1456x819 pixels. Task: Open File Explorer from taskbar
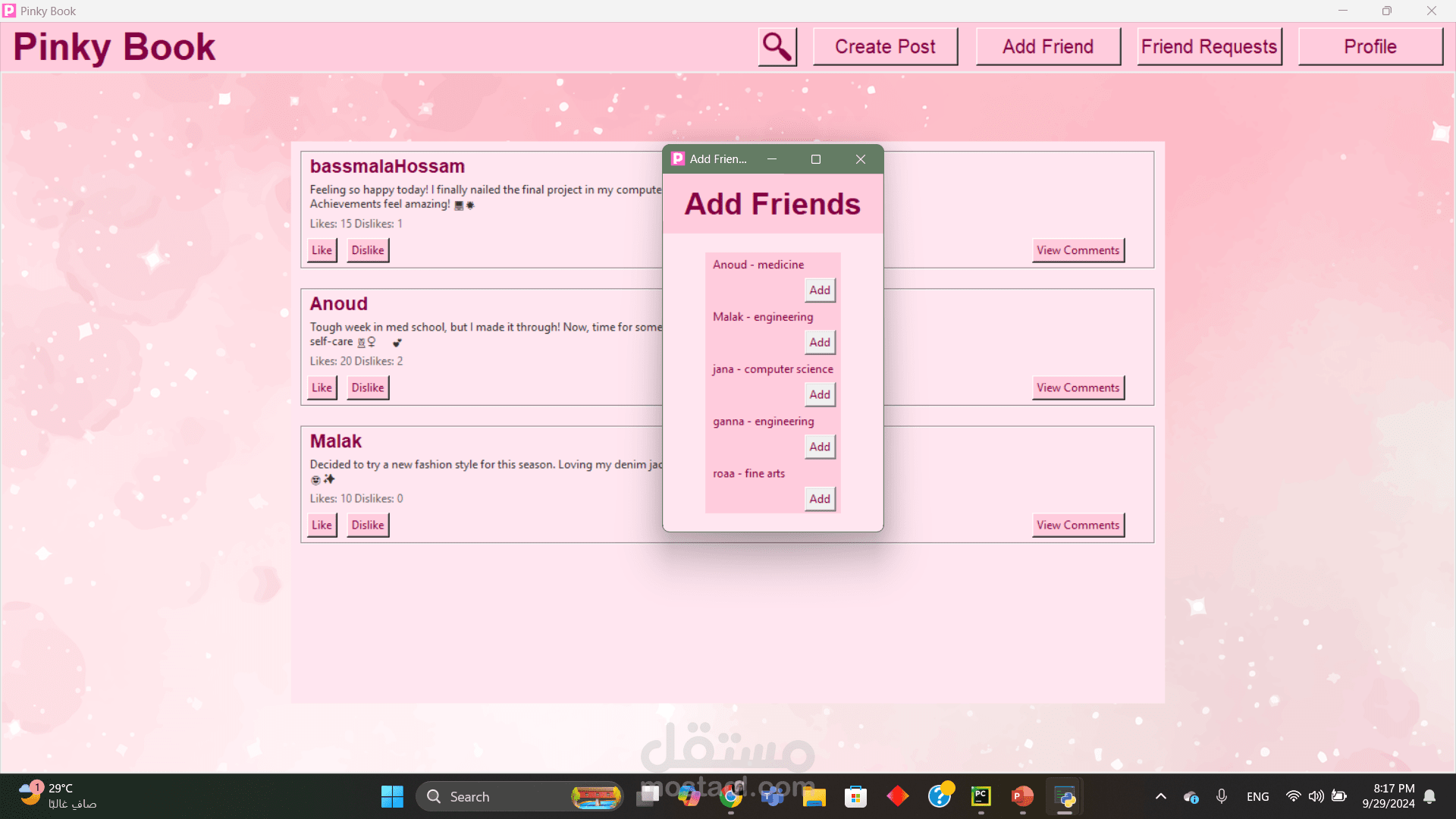814,796
